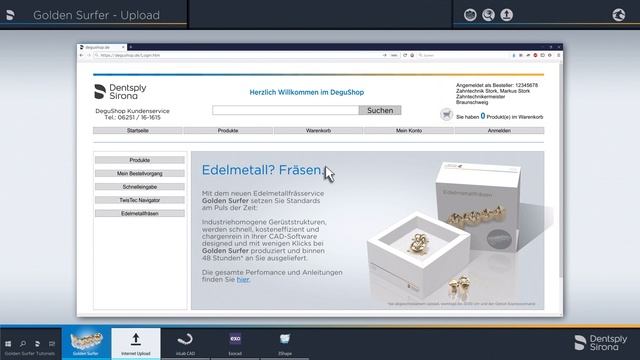Open the Mein Konto menu item
The height and width of the screenshot is (360, 640).
[x=409, y=131]
